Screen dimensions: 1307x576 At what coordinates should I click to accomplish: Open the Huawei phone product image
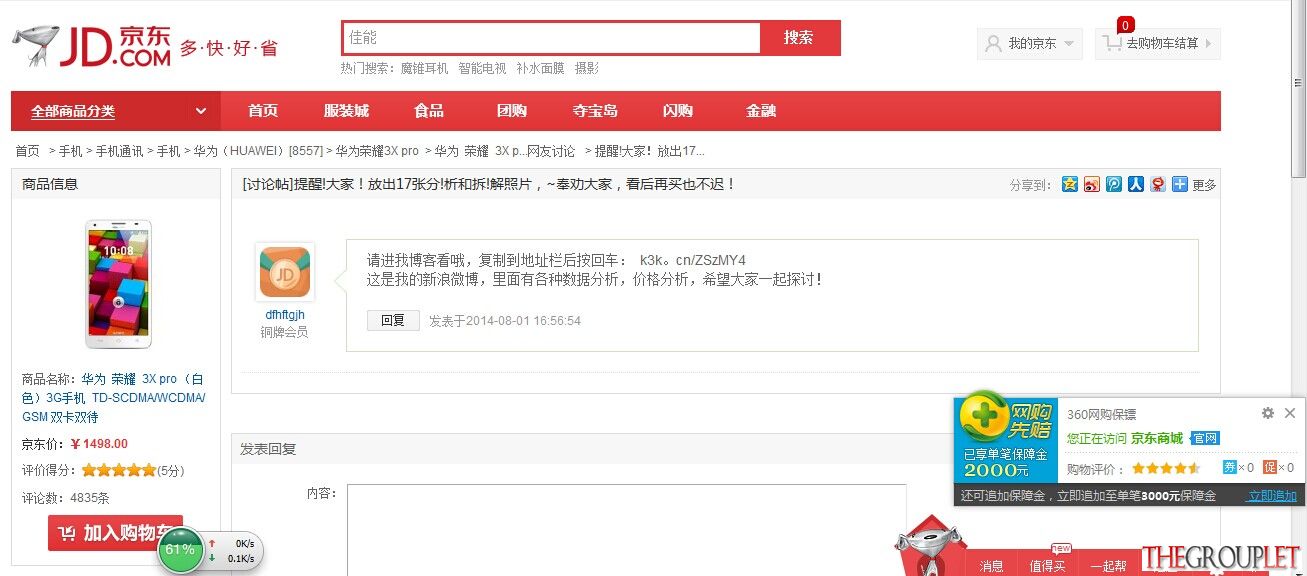(118, 284)
